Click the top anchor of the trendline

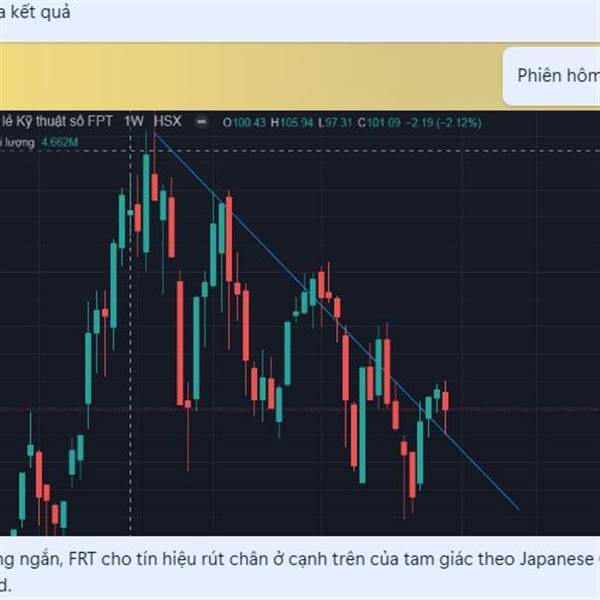coord(155,132)
